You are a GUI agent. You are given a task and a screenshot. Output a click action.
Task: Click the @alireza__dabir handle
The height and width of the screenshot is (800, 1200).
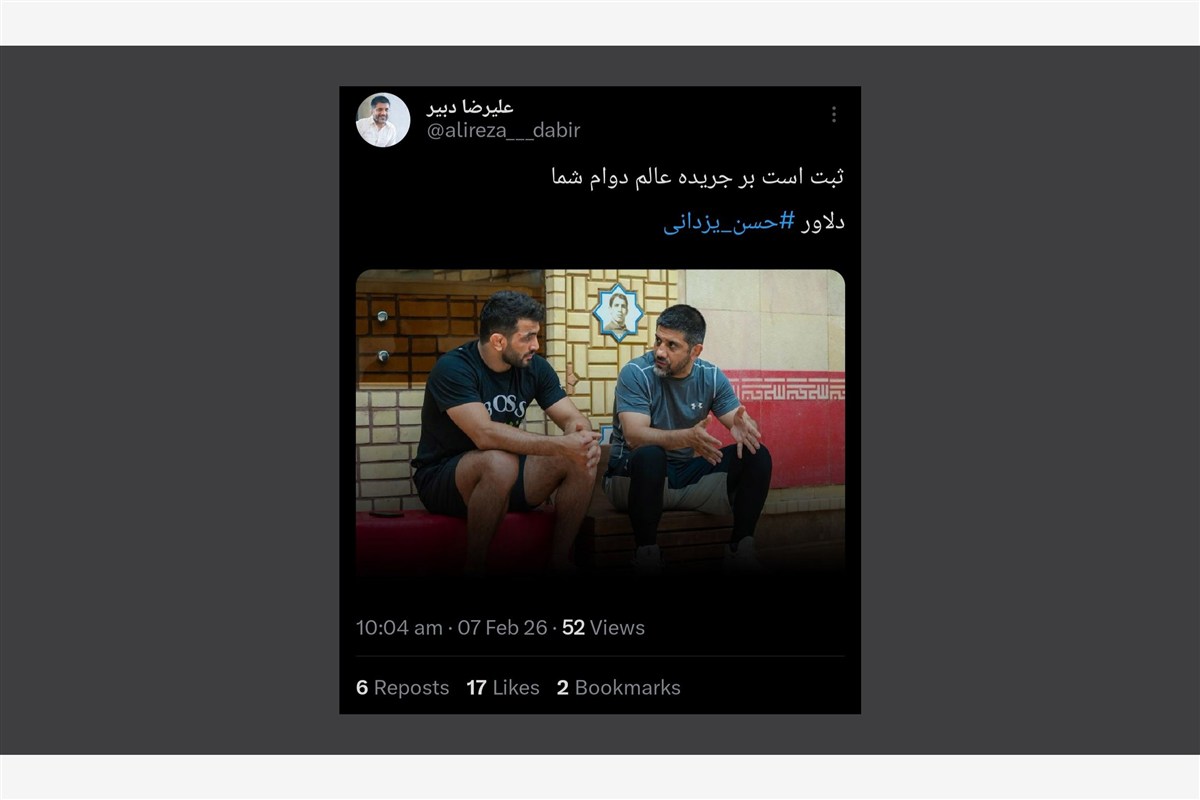[504, 131]
